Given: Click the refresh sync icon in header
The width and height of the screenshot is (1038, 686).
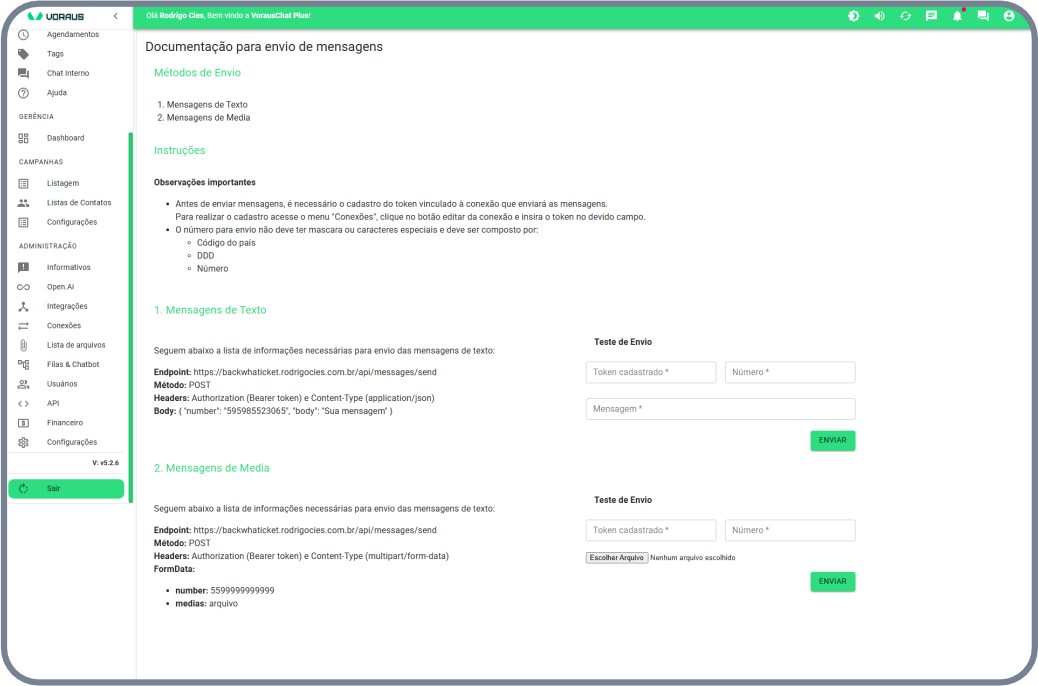Looking at the screenshot, I should pyautogui.click(x=905, y=16).
